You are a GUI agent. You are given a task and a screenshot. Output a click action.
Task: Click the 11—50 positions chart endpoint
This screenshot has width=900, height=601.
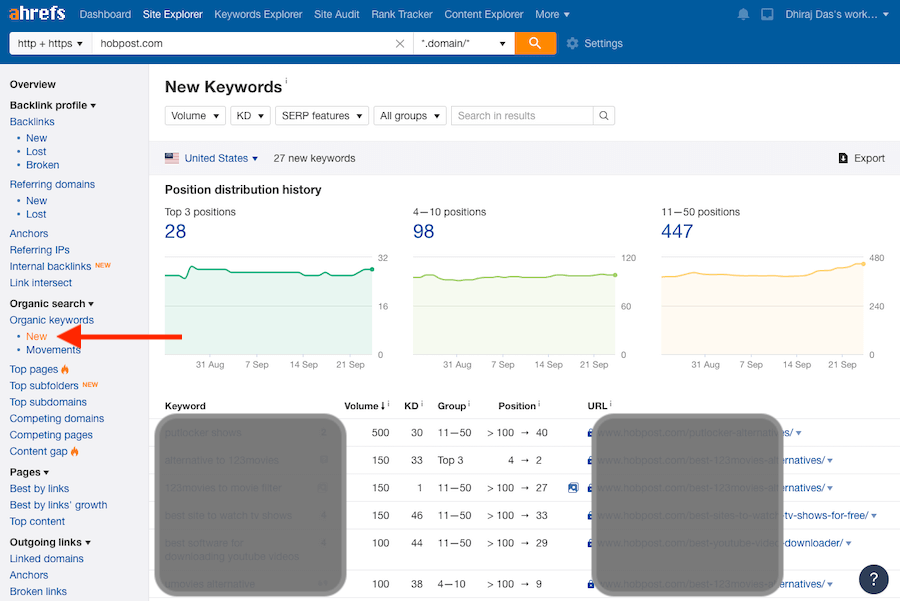[x=863, y=264]
